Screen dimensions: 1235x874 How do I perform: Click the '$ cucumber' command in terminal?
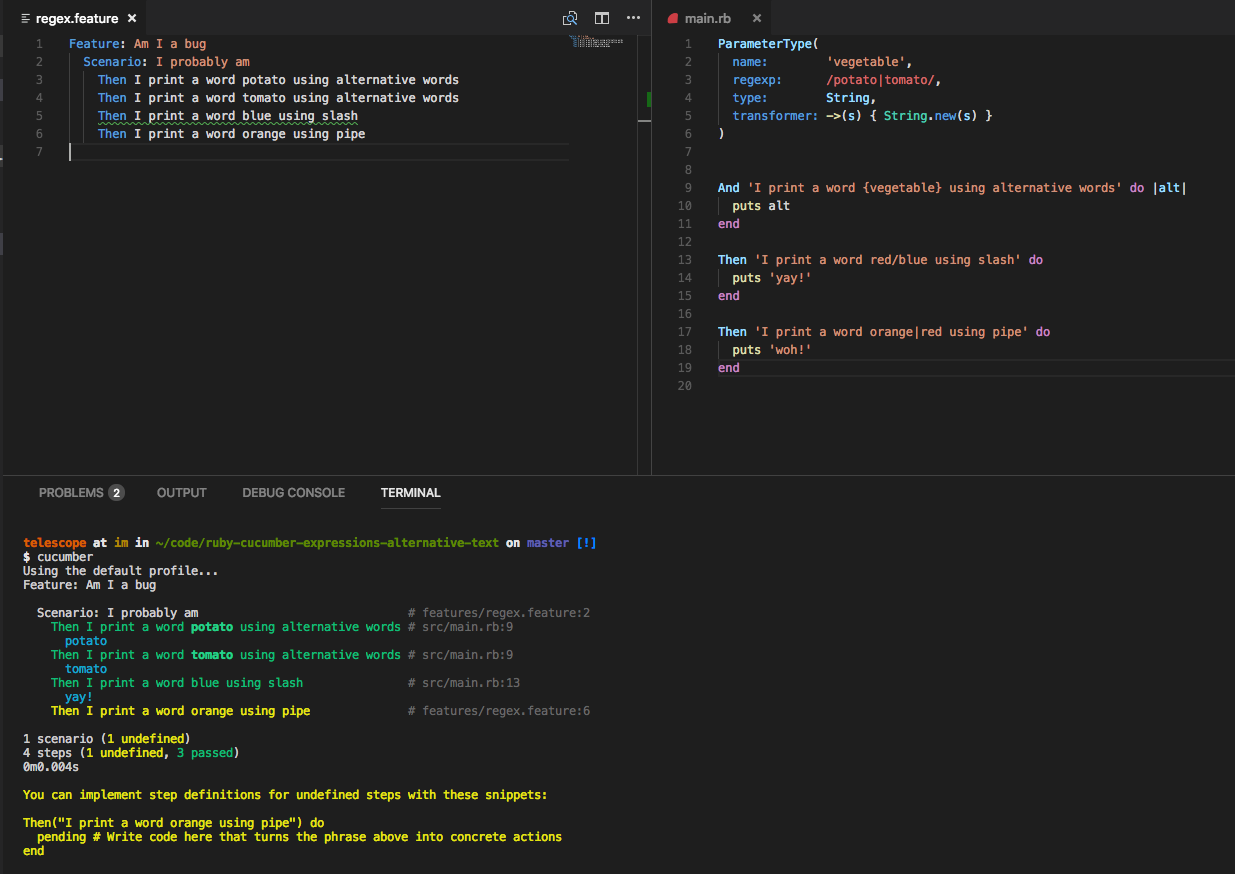click(58, 557)
